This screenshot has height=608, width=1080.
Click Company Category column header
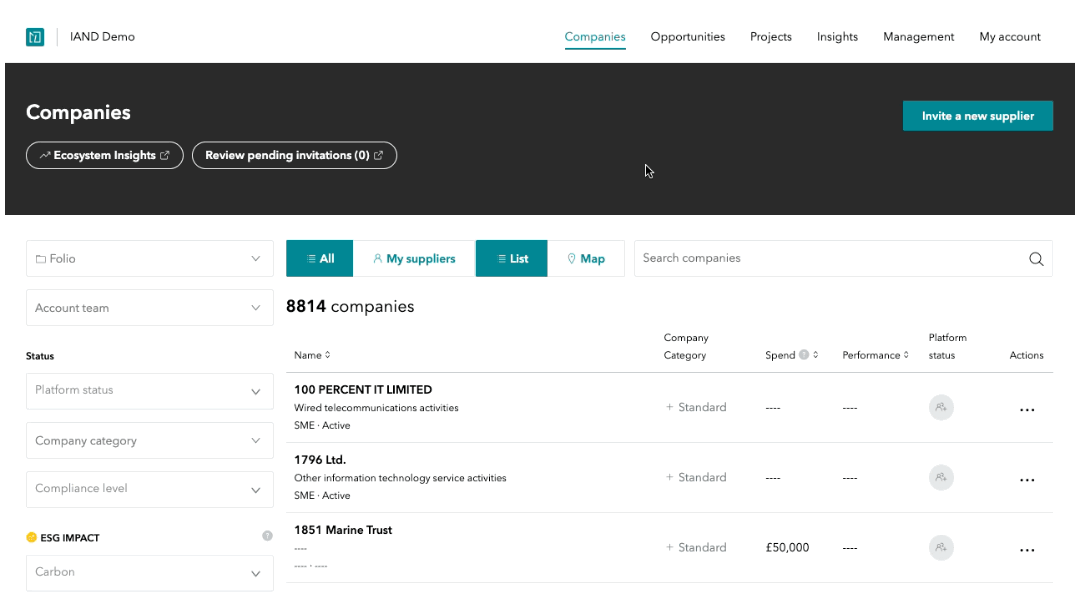click(686, 346)
